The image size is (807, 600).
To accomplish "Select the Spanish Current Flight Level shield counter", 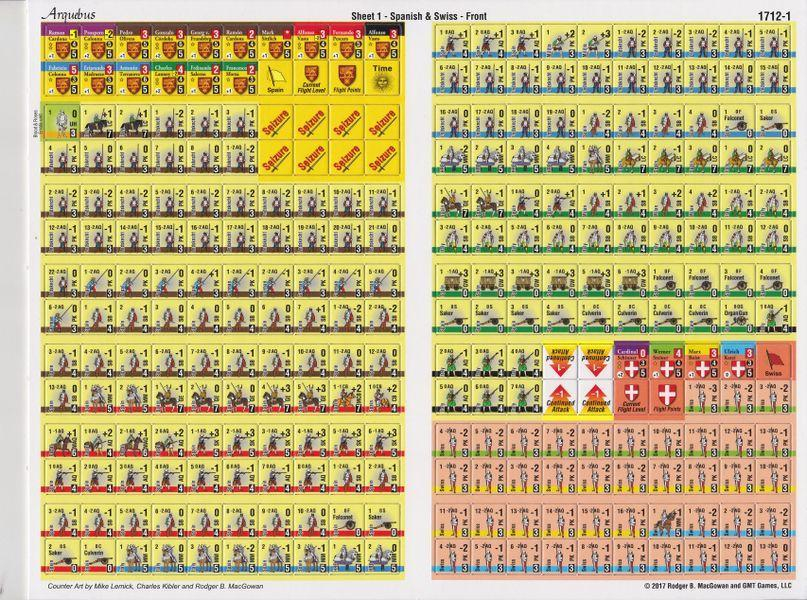I will pyautogui.click(x=311, y=79).
